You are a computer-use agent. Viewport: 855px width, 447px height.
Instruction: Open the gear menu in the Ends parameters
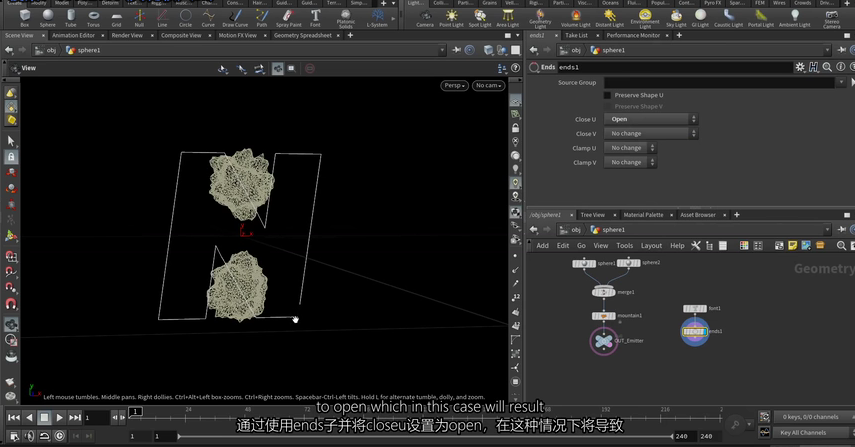point(799,67)
